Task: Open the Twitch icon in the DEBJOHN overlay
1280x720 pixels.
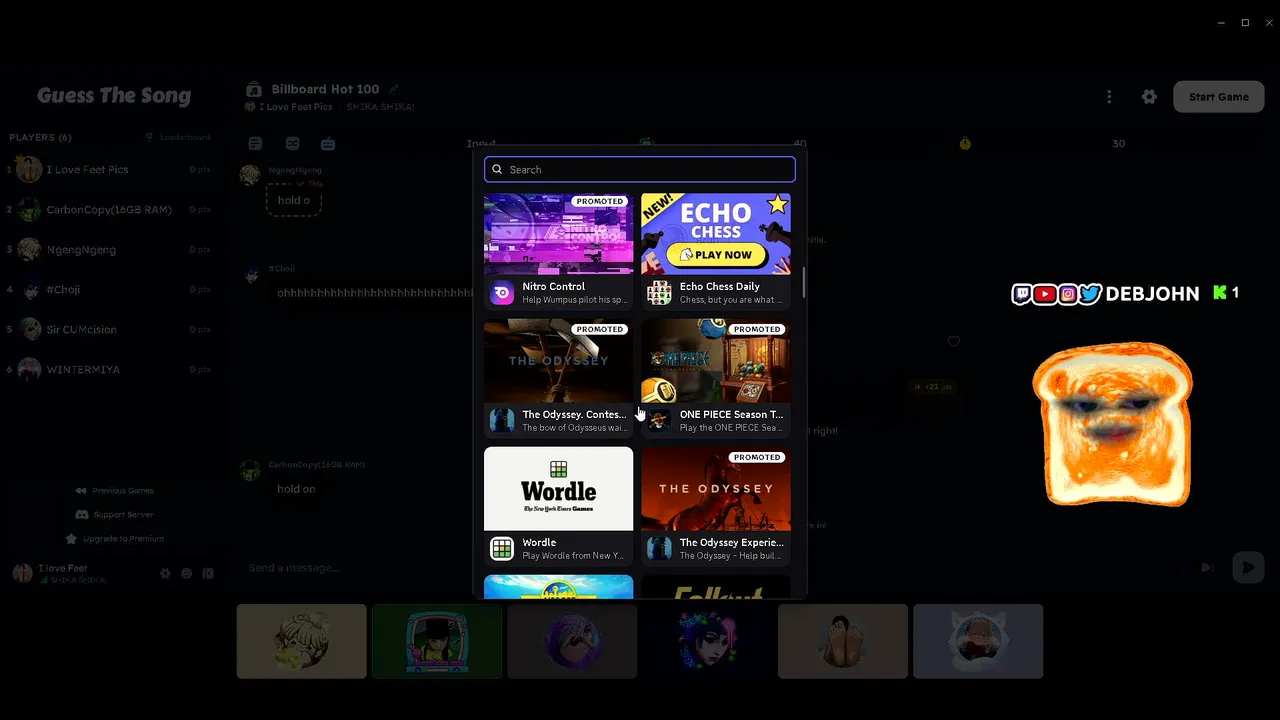Action: point(1021,294)
